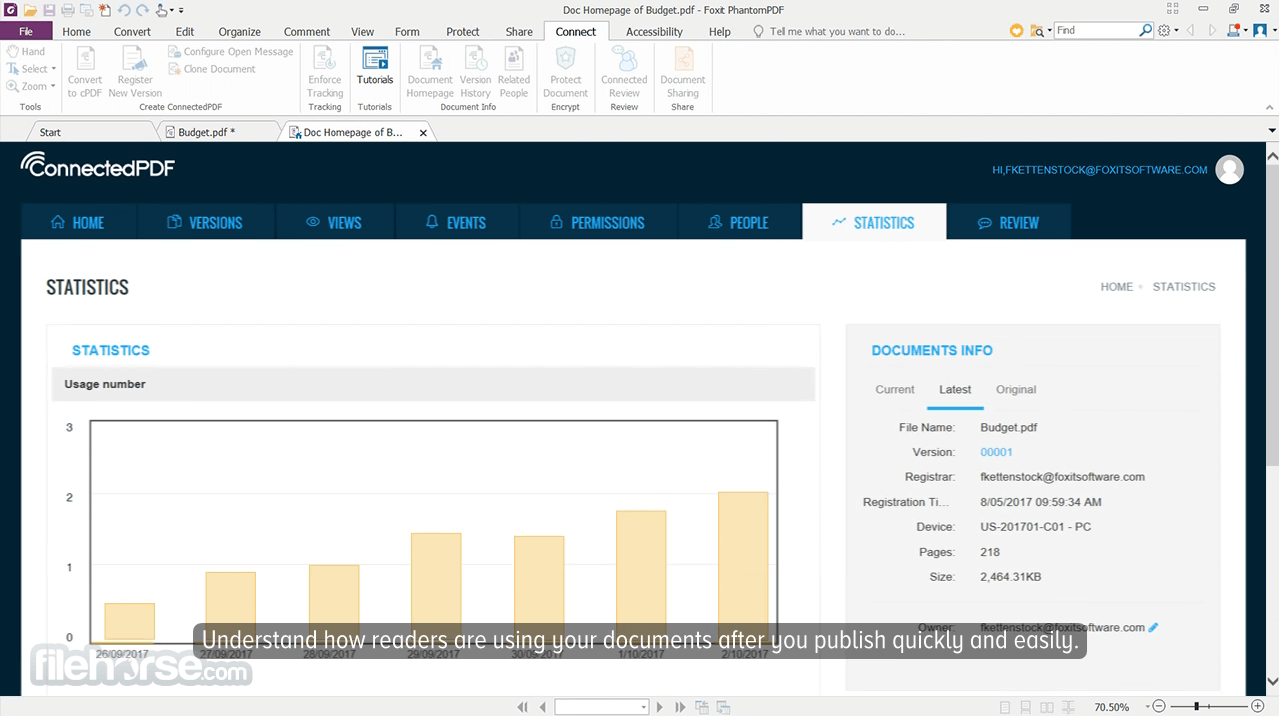The image size is (1279, 716).
Task: Select facing pages view icon in status bar
Action: pos(1046,707)
